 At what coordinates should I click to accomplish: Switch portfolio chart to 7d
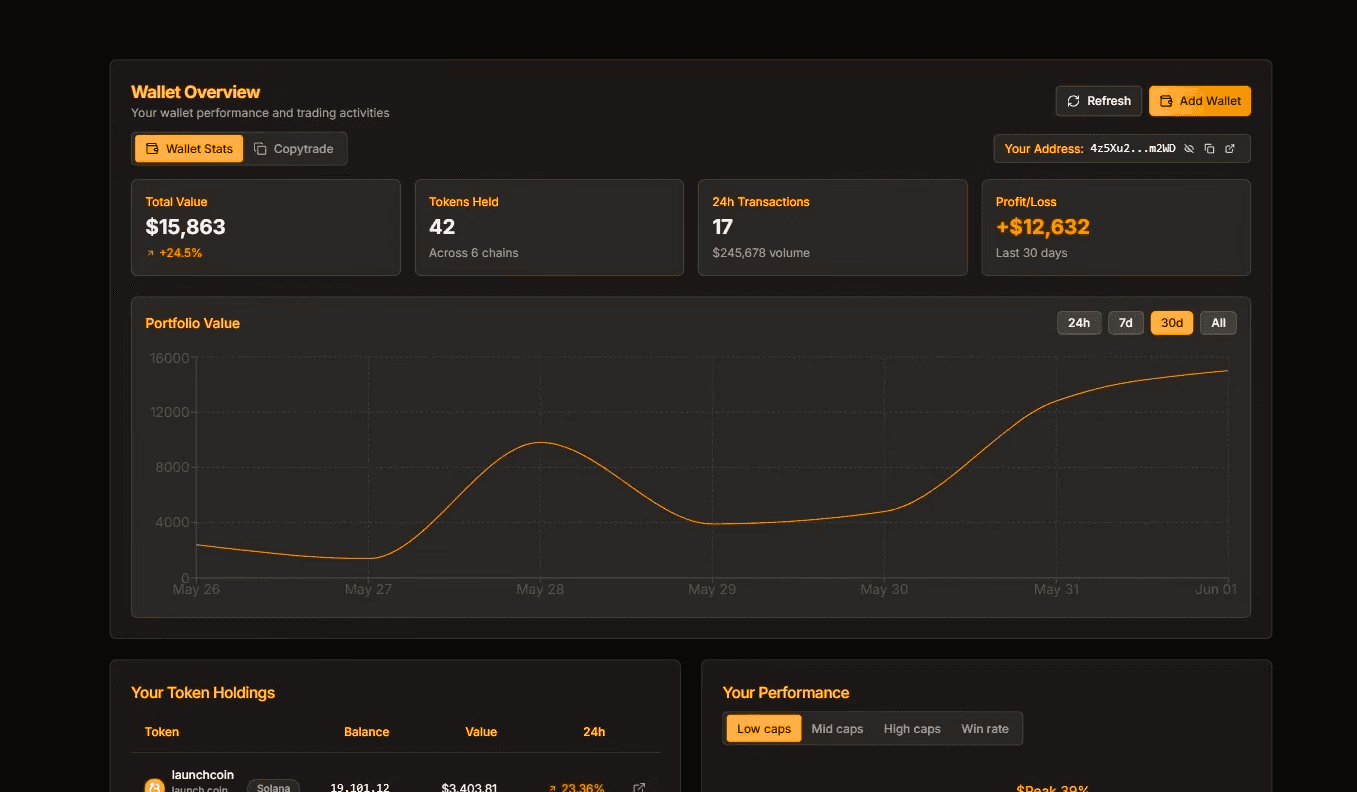click(x=1125, y=323)
